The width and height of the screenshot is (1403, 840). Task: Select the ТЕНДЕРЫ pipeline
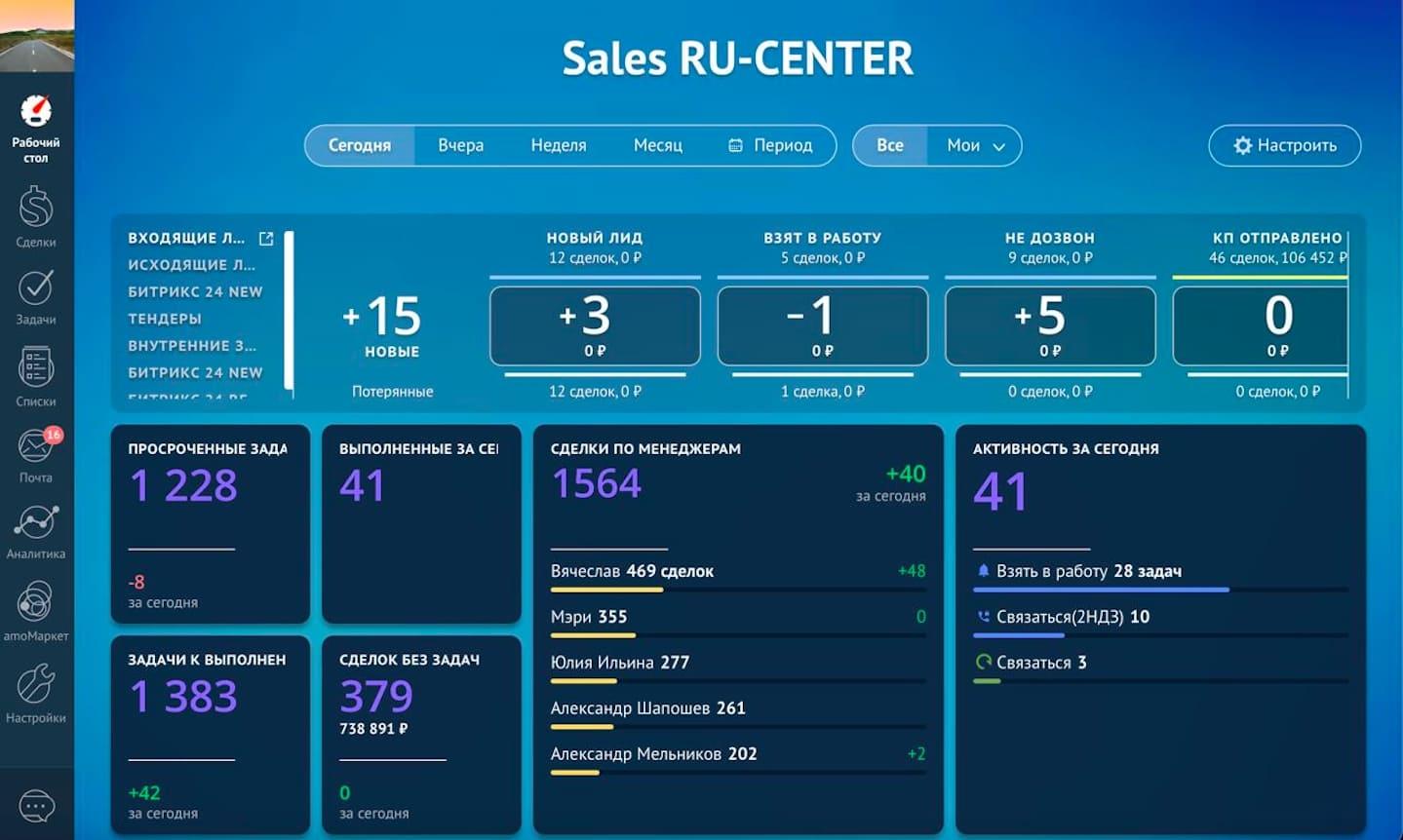(x=165, y=319)
